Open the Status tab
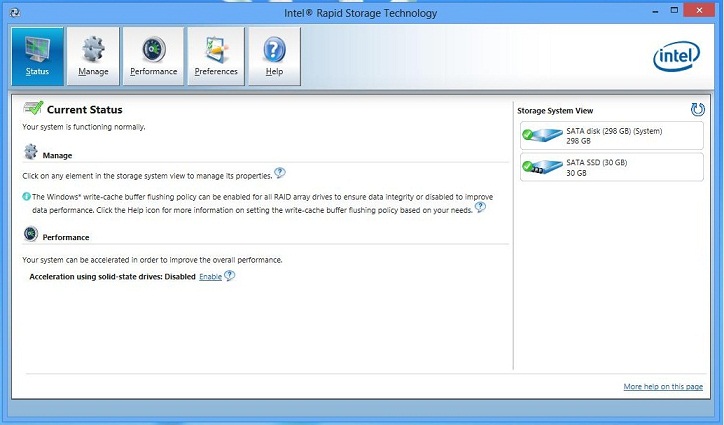This screenshot has height=425, width=724. pyautogui.click(x=37, y=56)
